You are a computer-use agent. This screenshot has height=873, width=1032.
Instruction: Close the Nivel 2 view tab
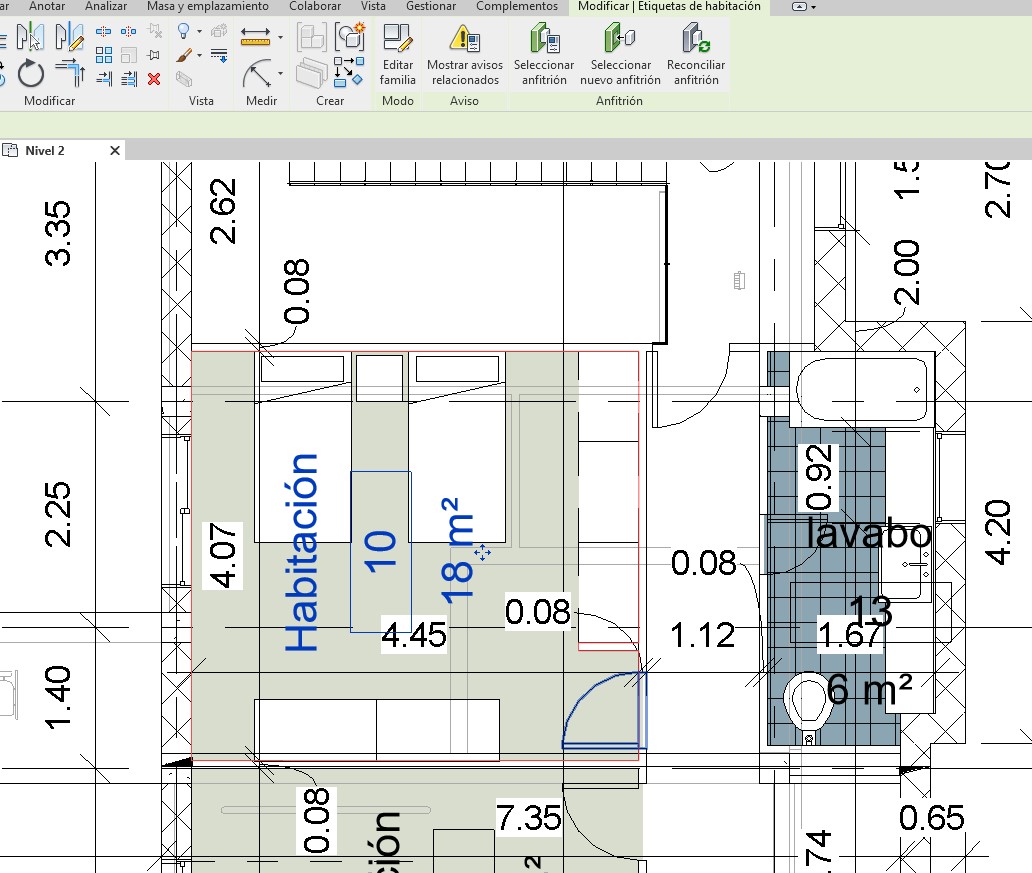click(x=115, y=151)
